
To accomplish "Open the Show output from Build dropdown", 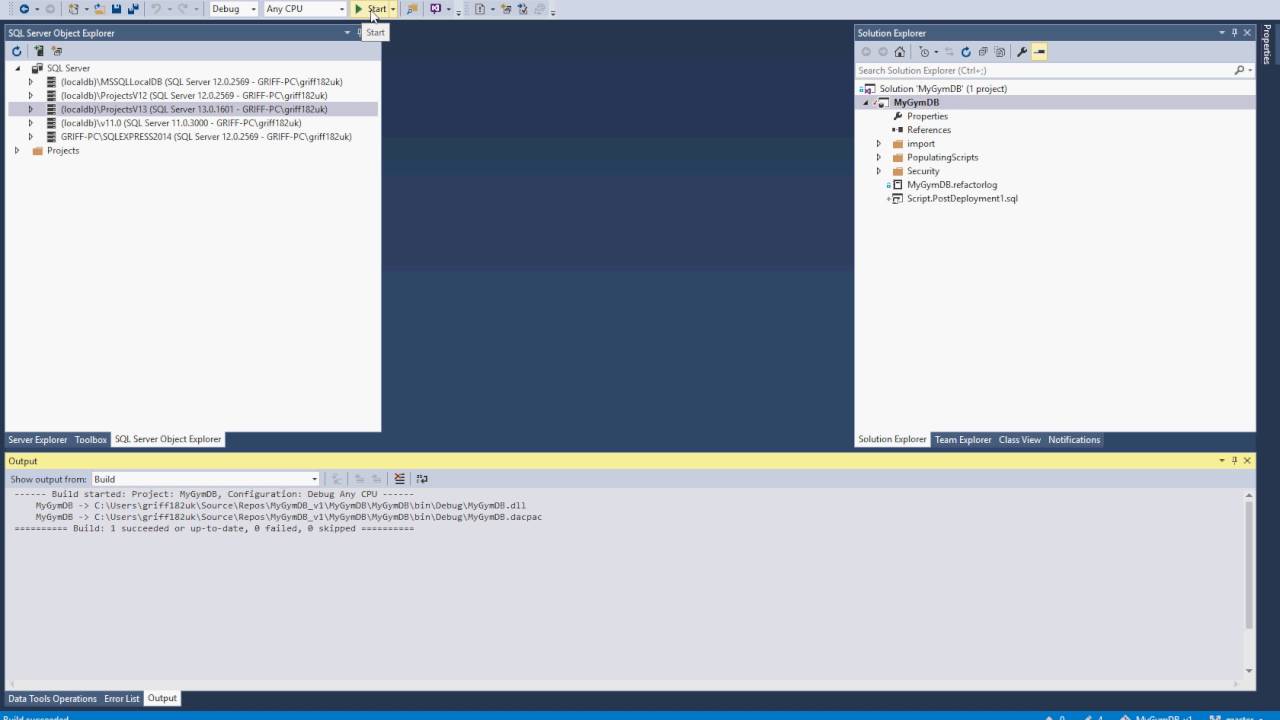I will coord(206,479).
